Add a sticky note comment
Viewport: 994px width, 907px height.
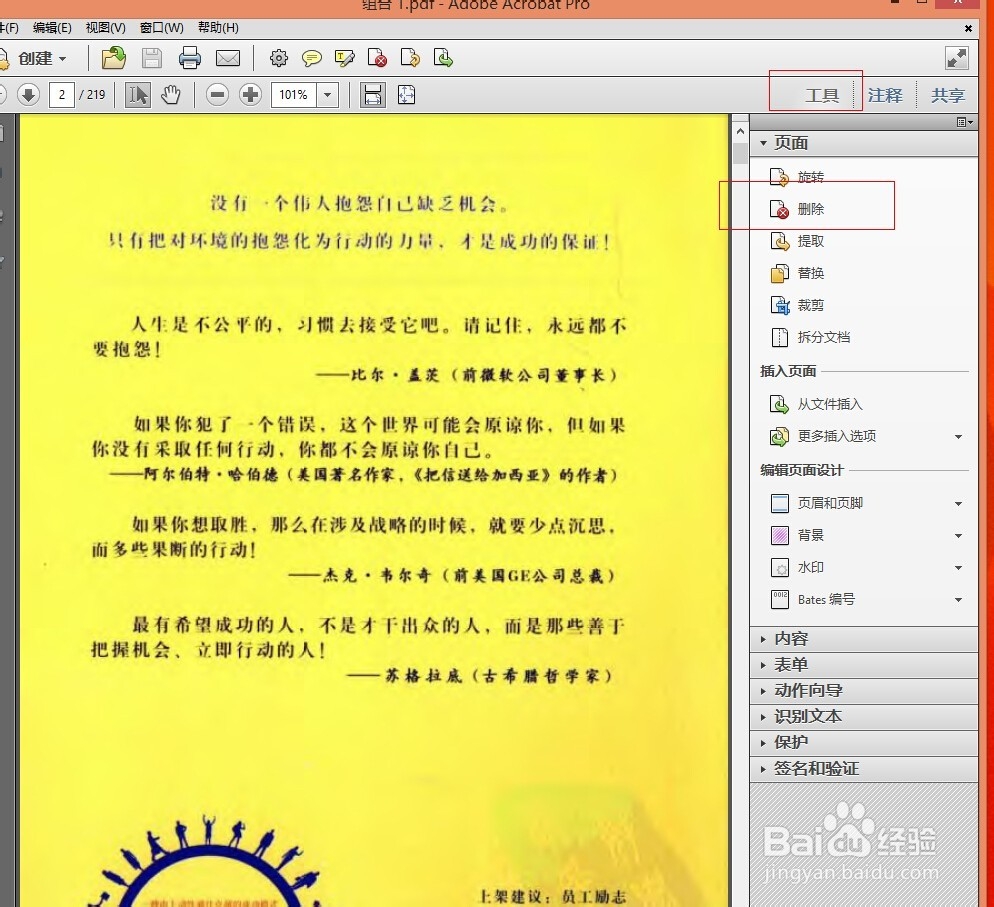point(311,58)
